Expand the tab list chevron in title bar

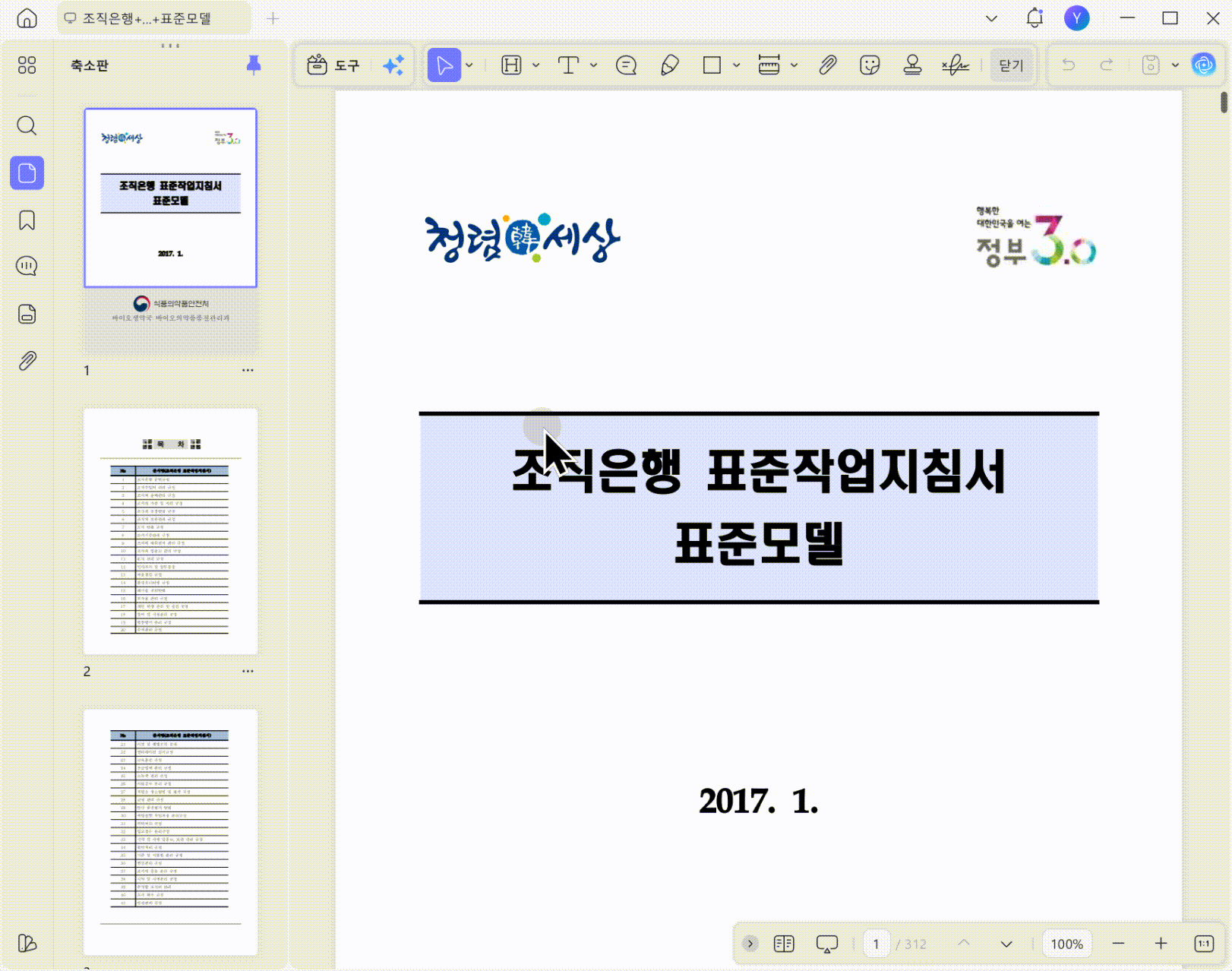992,18
